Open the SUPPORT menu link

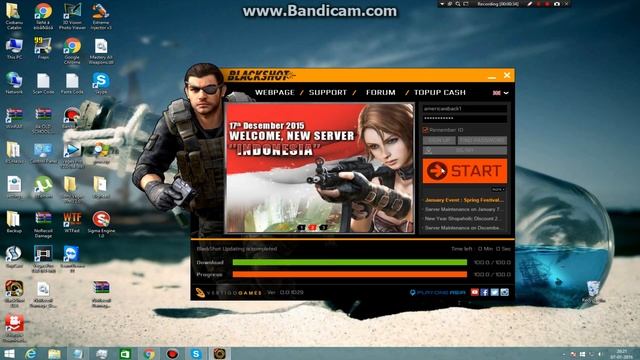(328, 93)
